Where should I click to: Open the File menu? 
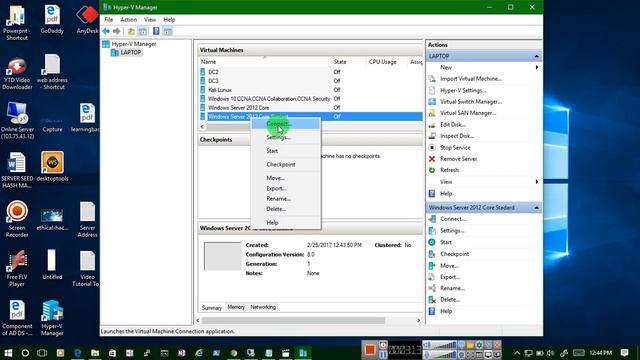(109, 20)
